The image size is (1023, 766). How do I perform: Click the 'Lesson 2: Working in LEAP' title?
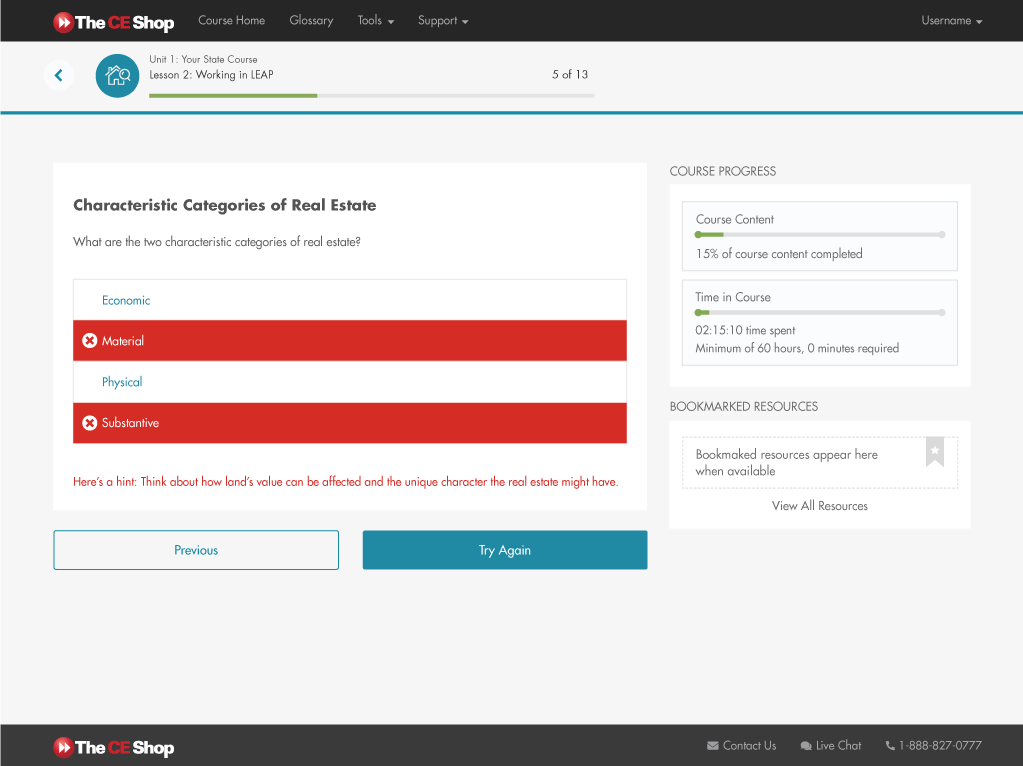tap(211, 75)
